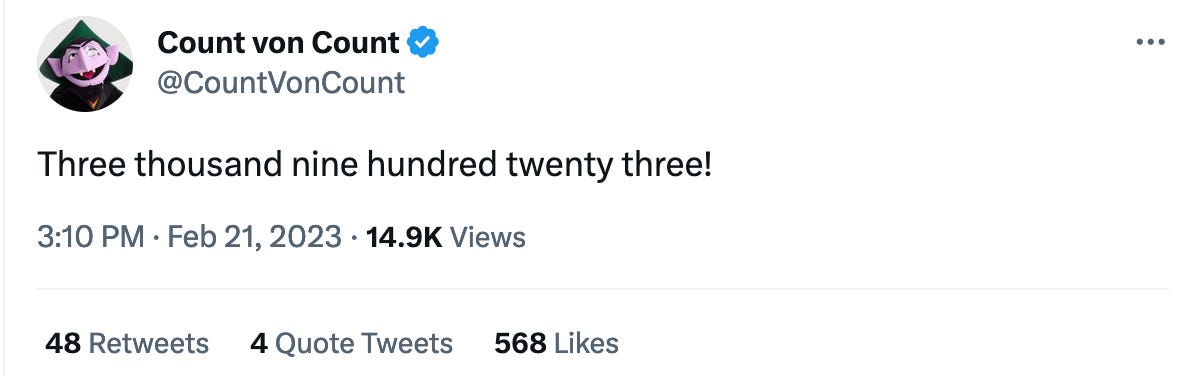Select the bold number 48
Screen dimensions: 1192x376
[x=63, y=343]
